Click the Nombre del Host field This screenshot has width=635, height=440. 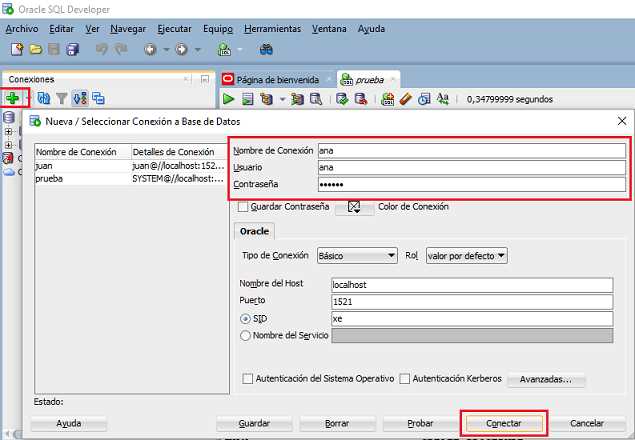472,285
